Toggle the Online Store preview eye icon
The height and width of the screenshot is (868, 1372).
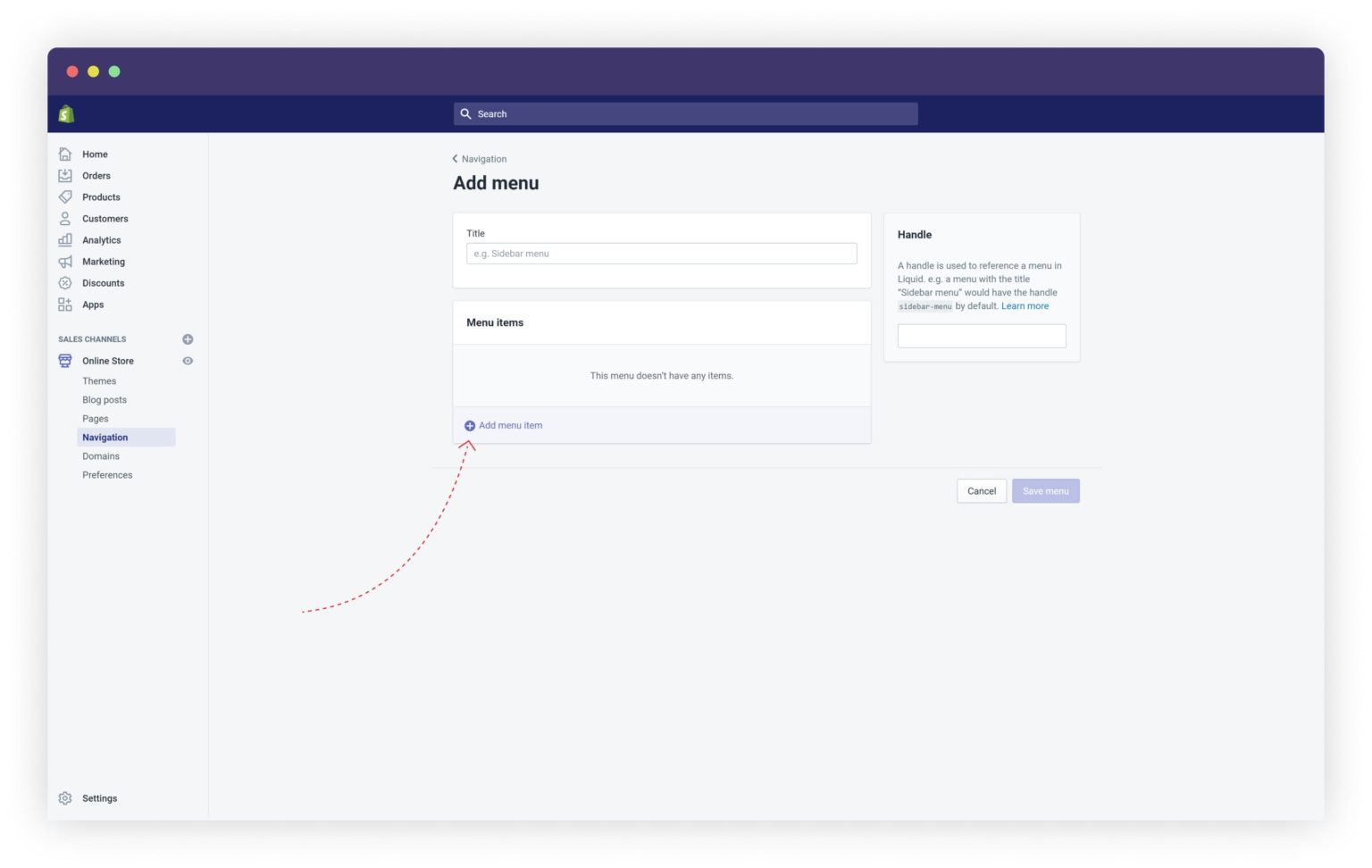point(188,360)
